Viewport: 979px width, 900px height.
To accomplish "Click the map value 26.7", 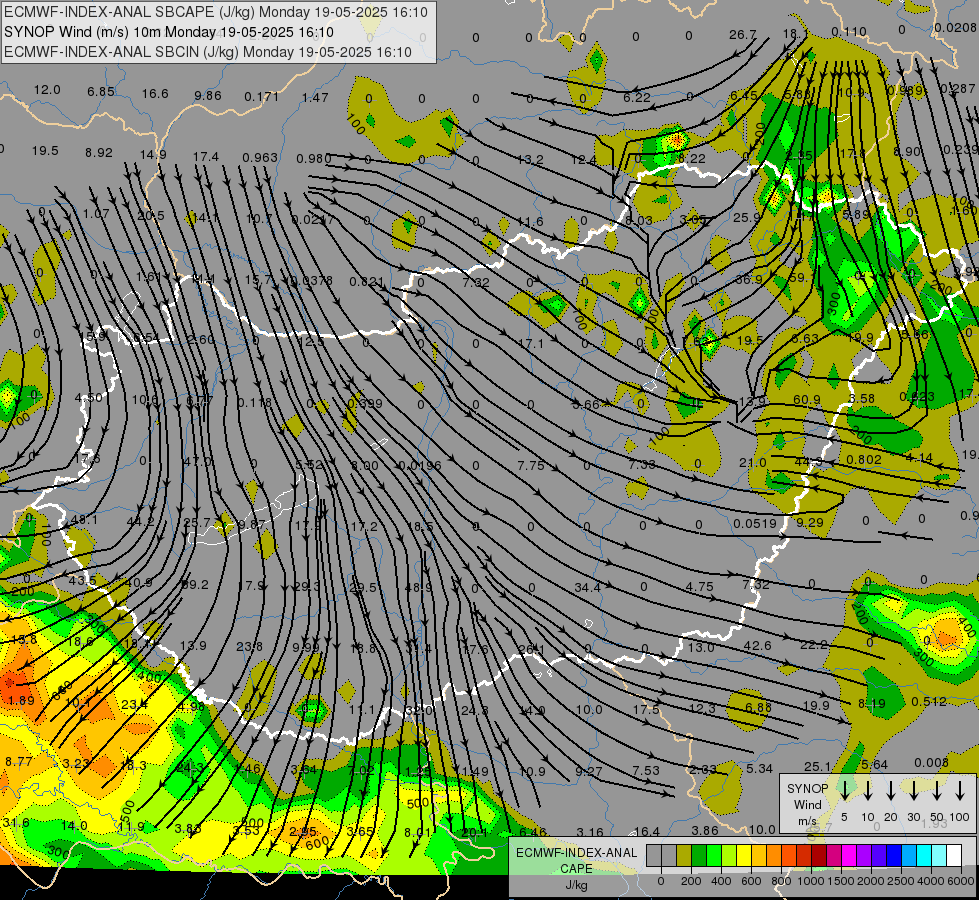I will (742, 35).
